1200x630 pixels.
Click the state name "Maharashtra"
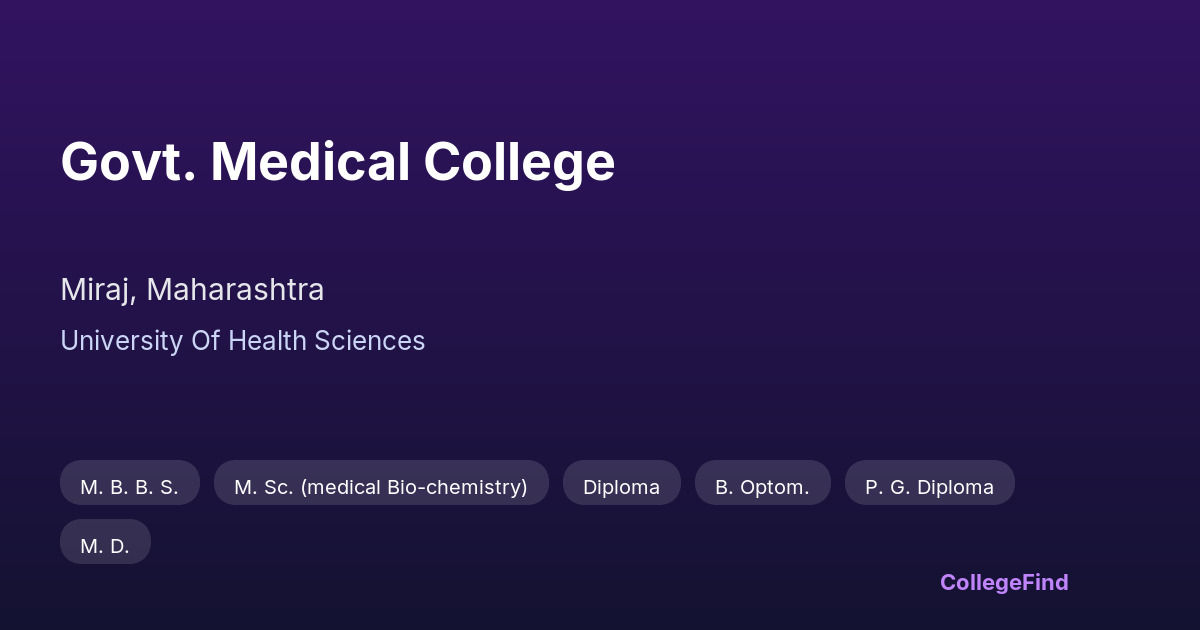[x=235, y=290]
